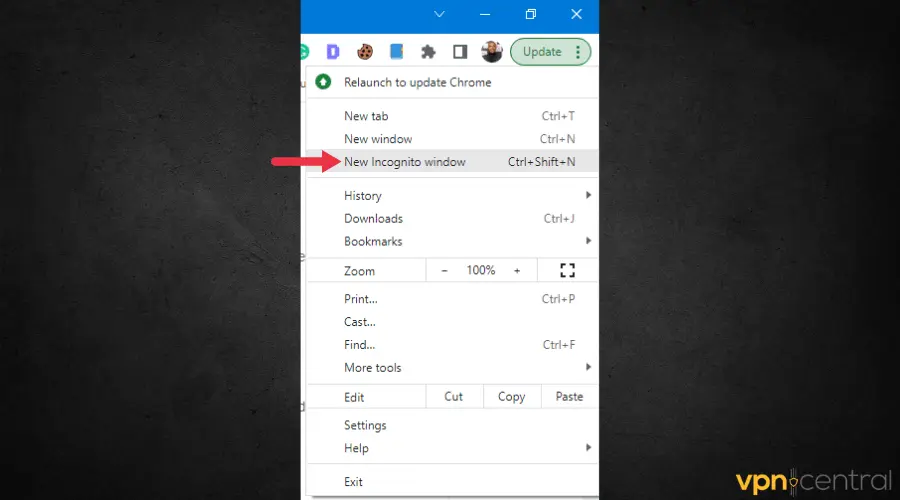The height and width of the screenshot is (500, 900).
Task: Select Exit to quit Chrome
Action: pos(452,482)
